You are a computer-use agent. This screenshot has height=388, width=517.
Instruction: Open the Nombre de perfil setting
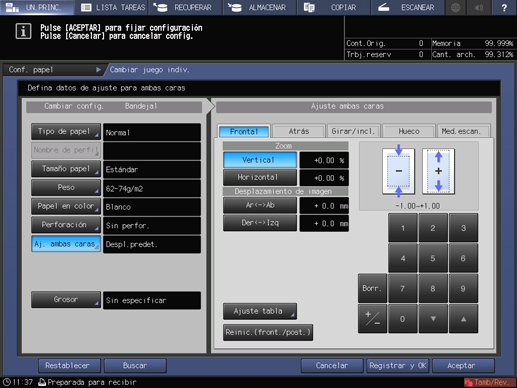66,150
